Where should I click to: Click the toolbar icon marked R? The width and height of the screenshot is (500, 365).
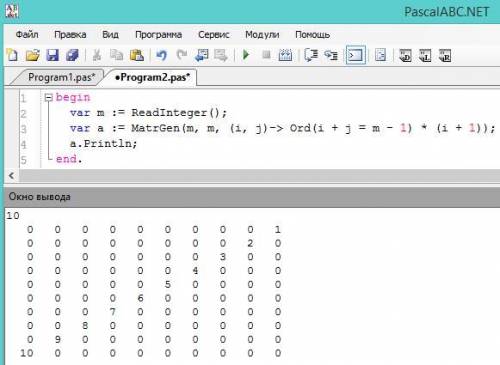445,55
